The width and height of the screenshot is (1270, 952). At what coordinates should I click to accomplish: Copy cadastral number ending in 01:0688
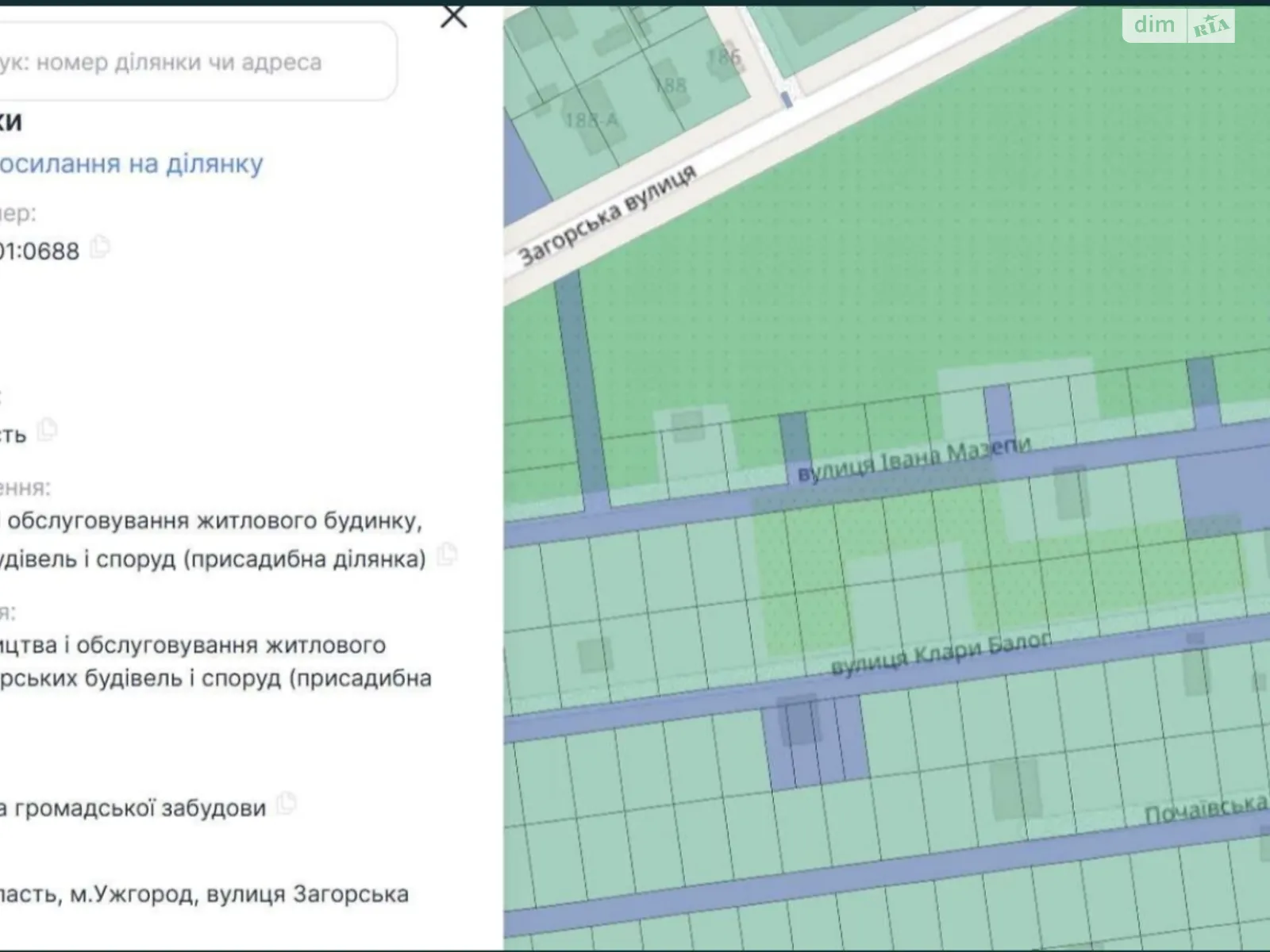(100, 248)
